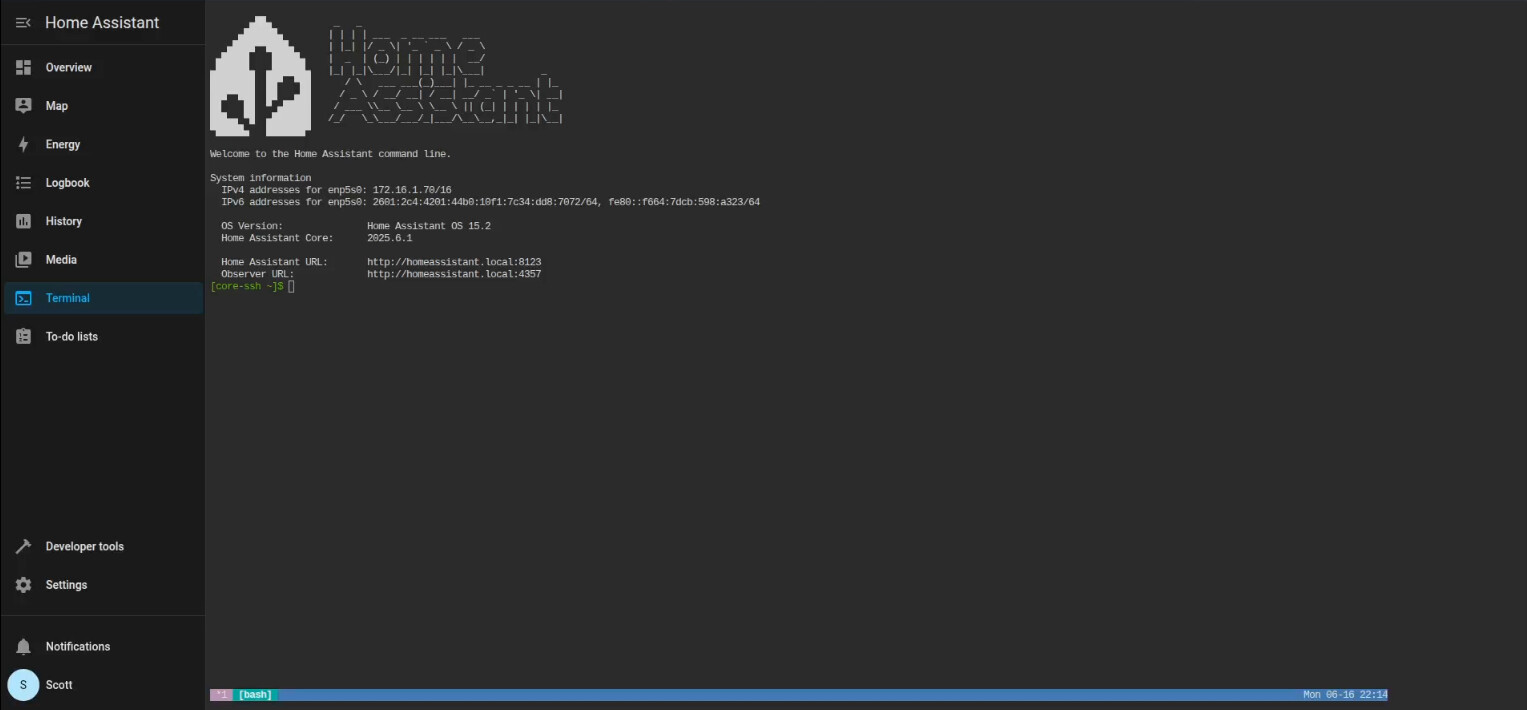This screenshot has width=1527, height=710.
Task: Click the History bar chart icon
Action: point(23,221)
